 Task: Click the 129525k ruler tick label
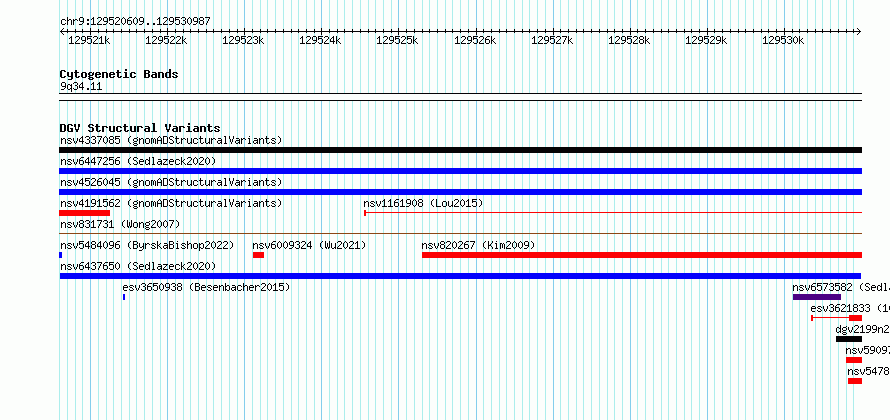tap(397, 40)
